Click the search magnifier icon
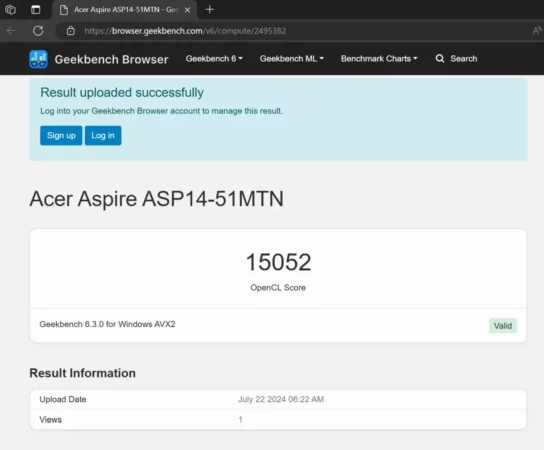 [x=440, y=59]
